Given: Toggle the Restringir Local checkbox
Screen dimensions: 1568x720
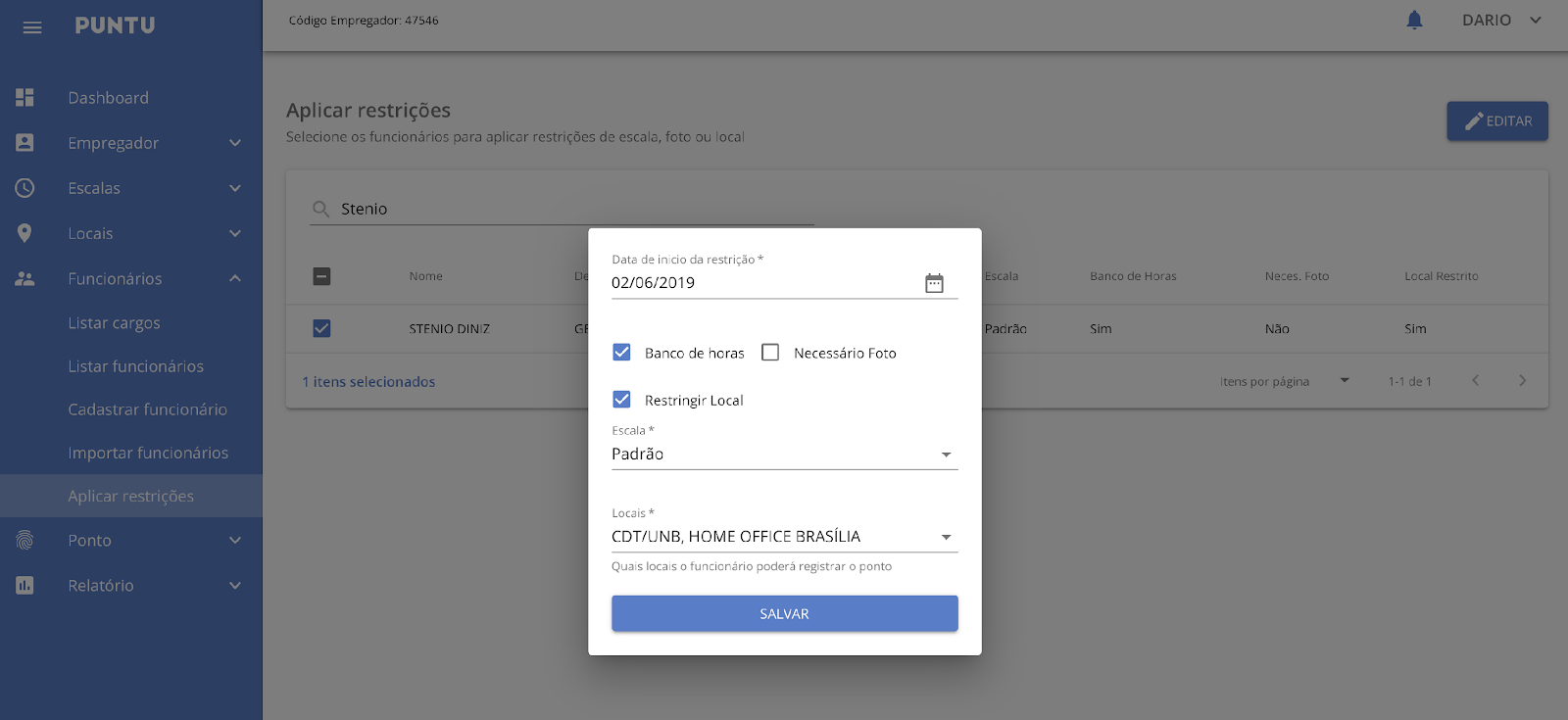Looking at the screenshot, I should (621, 400).
